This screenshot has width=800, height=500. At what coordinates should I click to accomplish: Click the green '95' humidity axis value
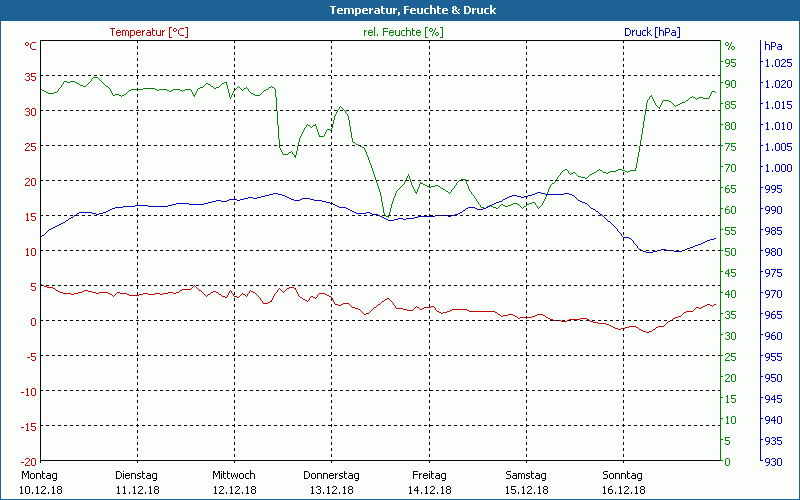(x=731, y=63)
